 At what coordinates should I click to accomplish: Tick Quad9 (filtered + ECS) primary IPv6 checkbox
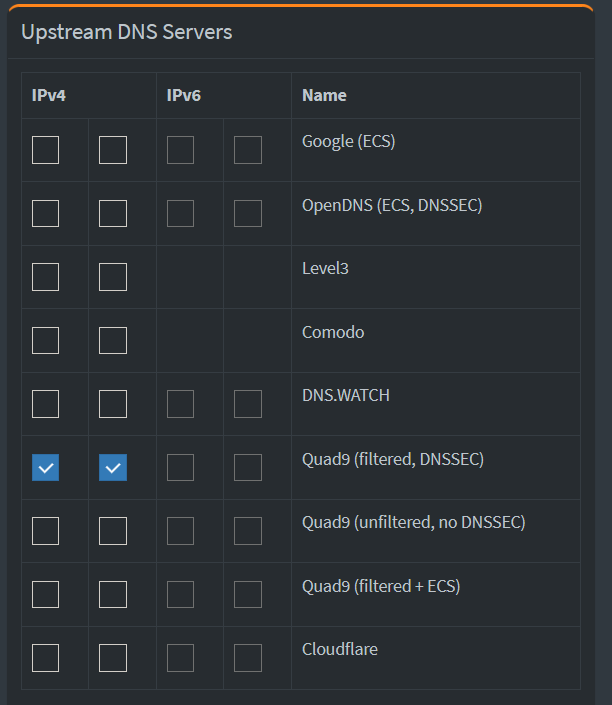pyautogui.click(x=180, y=594)
